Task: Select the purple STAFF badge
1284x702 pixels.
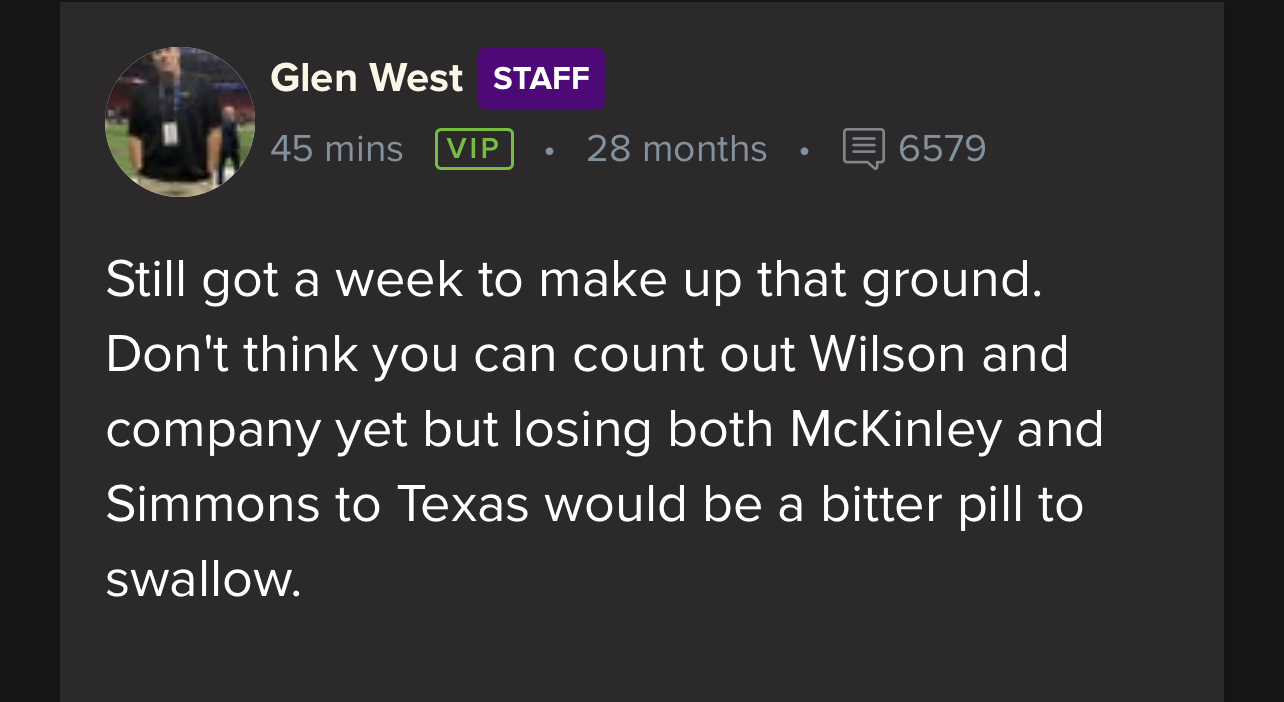Action: [x=541, y=78]
